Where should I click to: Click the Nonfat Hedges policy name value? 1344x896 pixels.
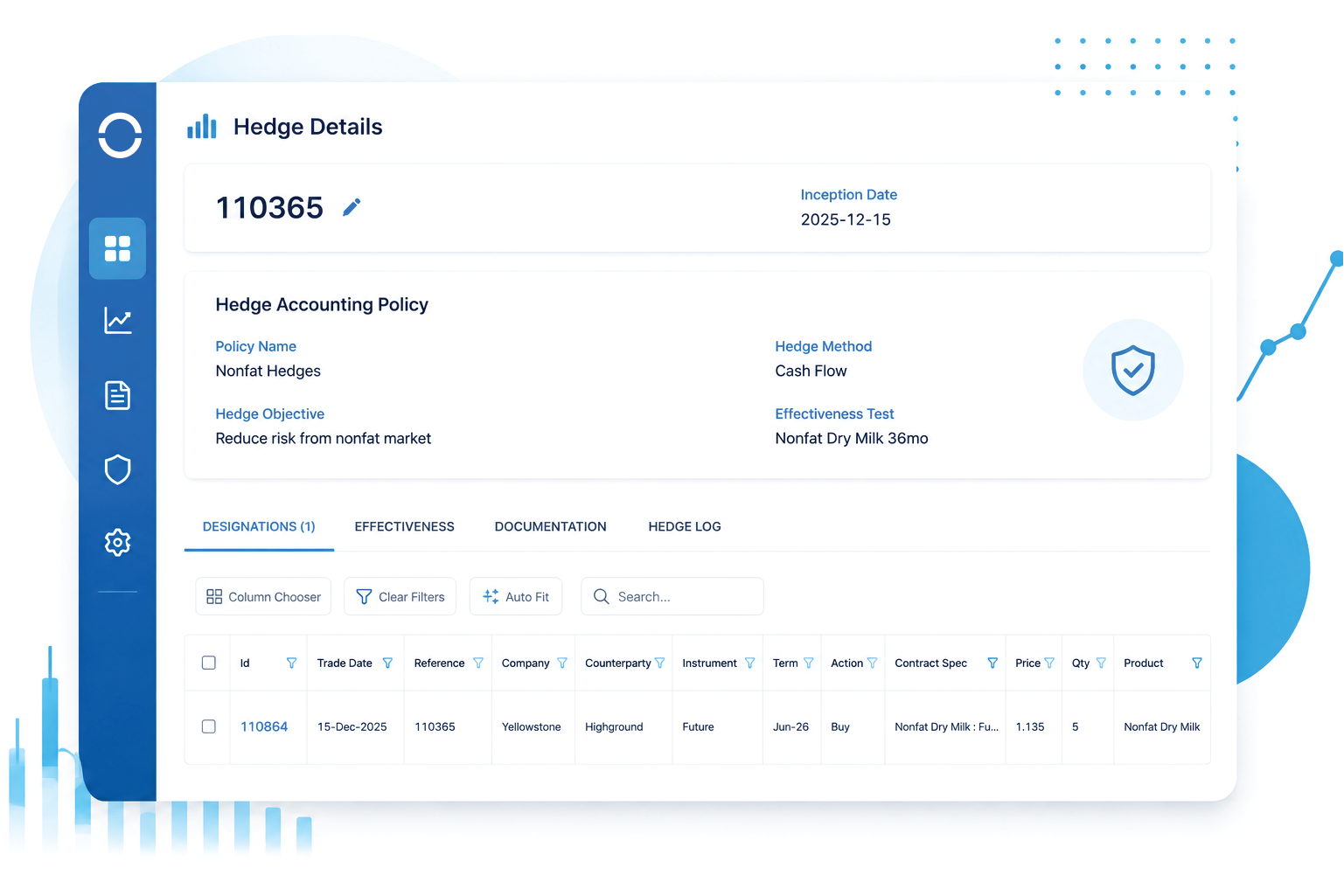[268, 372]
